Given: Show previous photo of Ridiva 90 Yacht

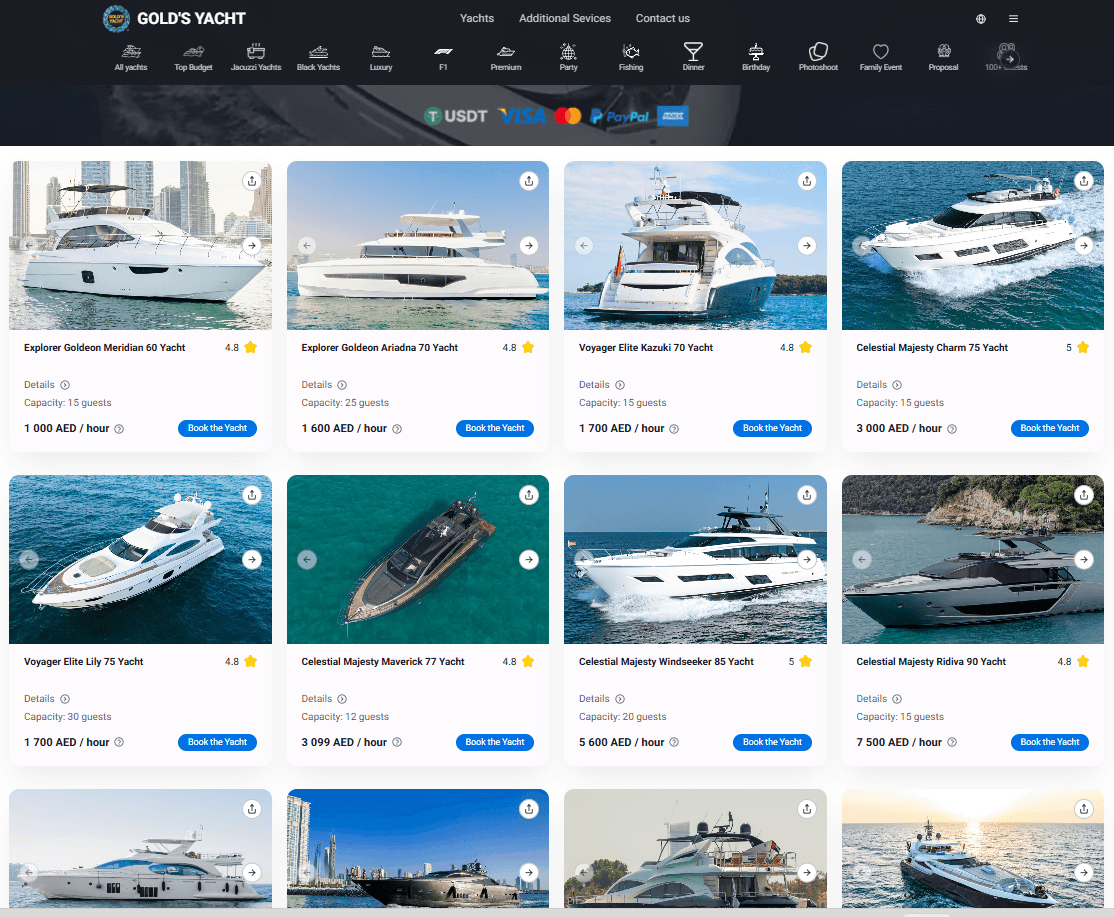Looking at the screenshot, I should tap(862, 560).
